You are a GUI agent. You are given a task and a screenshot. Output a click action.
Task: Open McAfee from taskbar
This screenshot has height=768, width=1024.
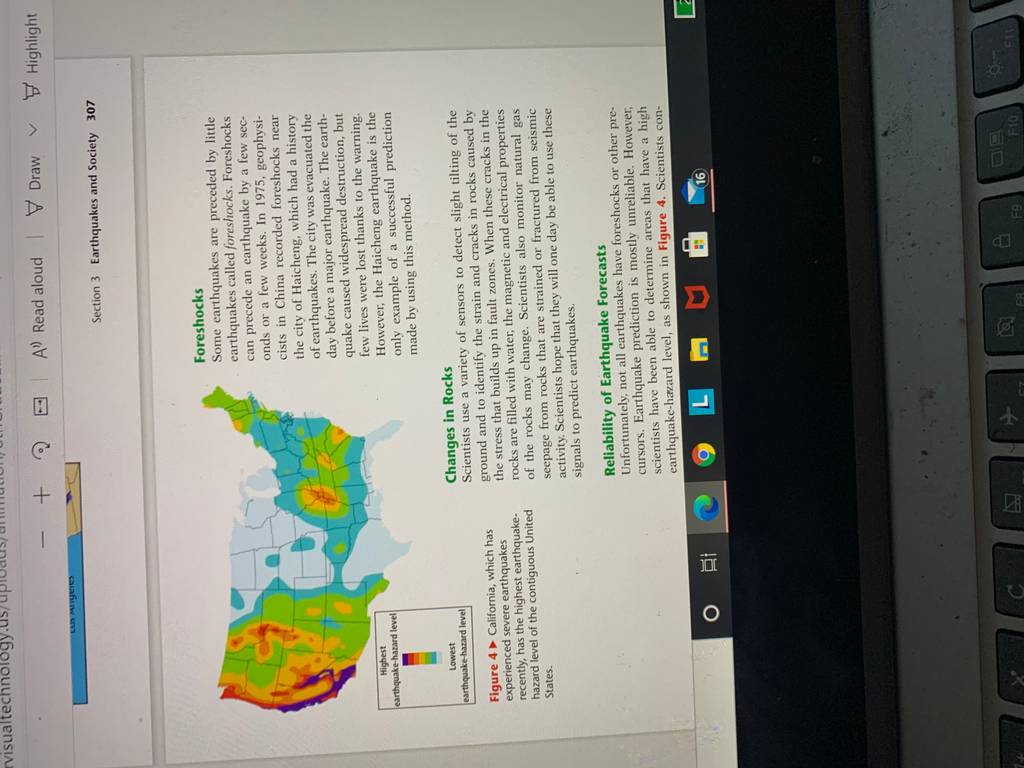(x=699, y=299)
